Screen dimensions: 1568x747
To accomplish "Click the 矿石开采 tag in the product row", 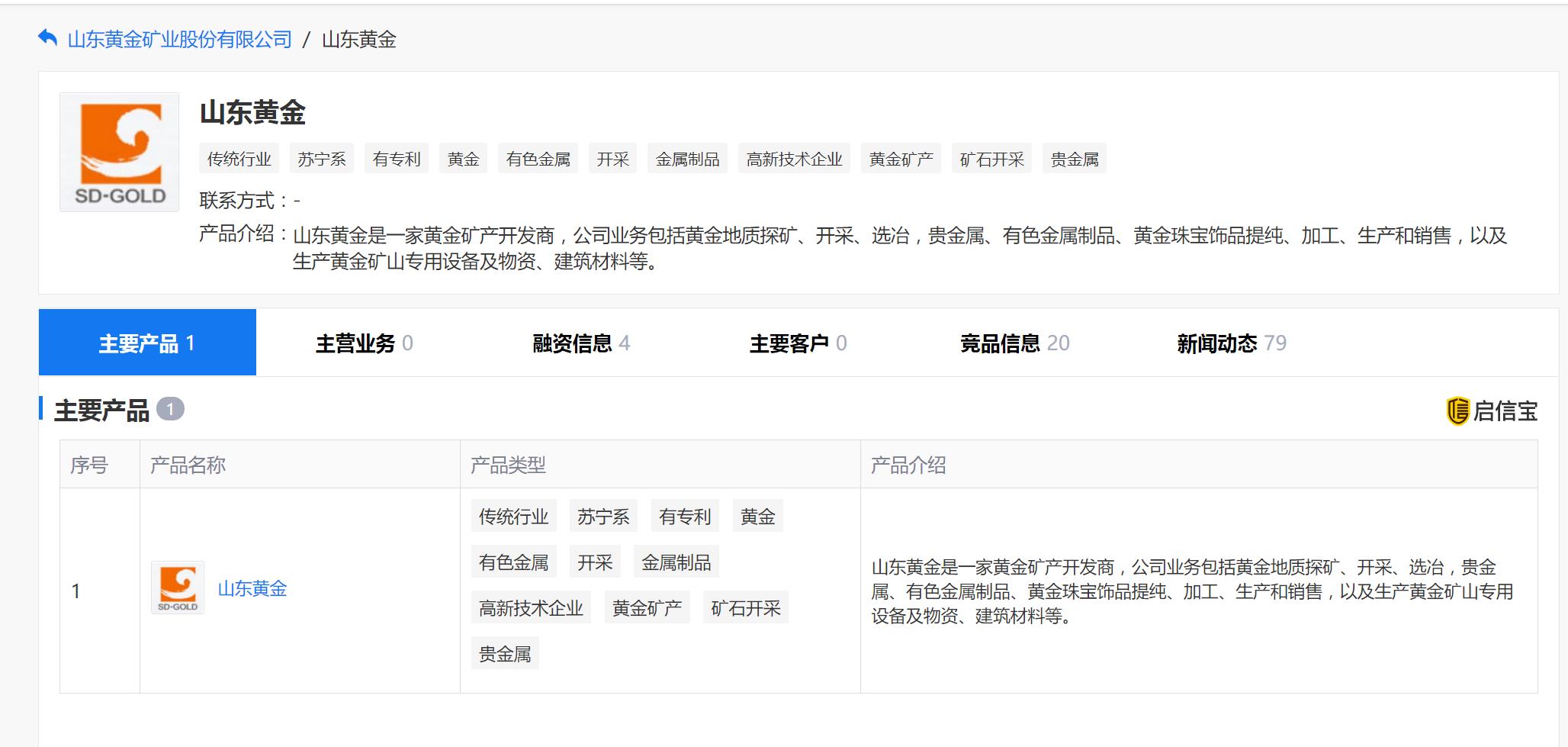I will [745, 608].
